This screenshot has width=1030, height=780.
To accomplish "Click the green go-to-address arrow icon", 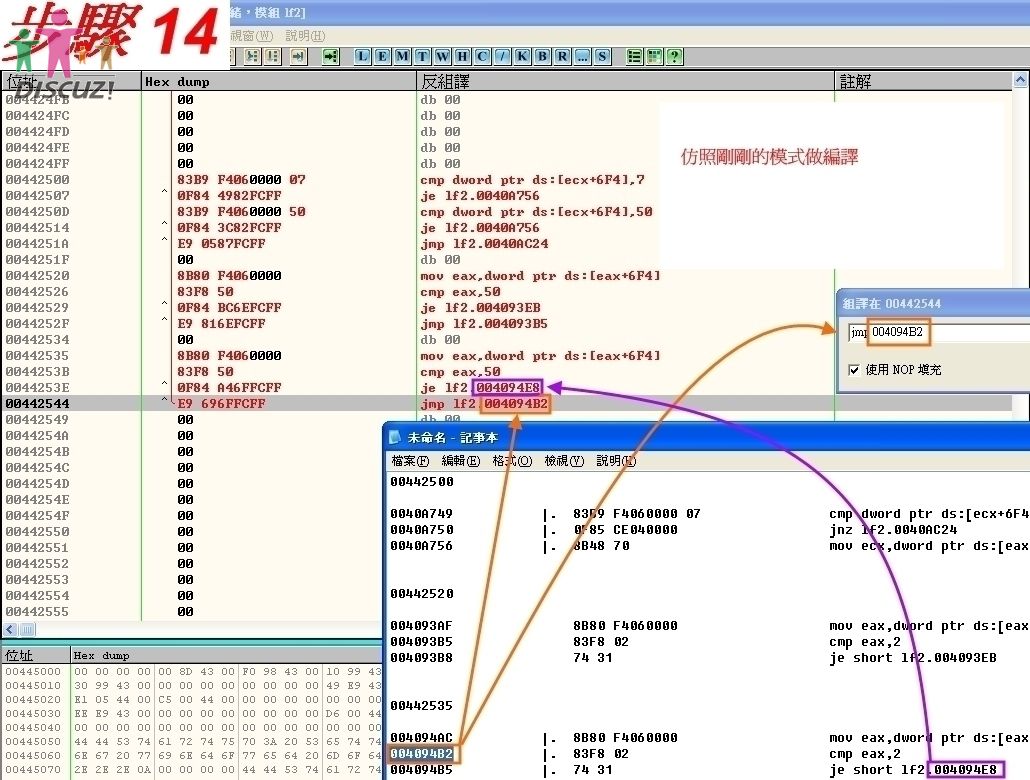I will point(329,56).
